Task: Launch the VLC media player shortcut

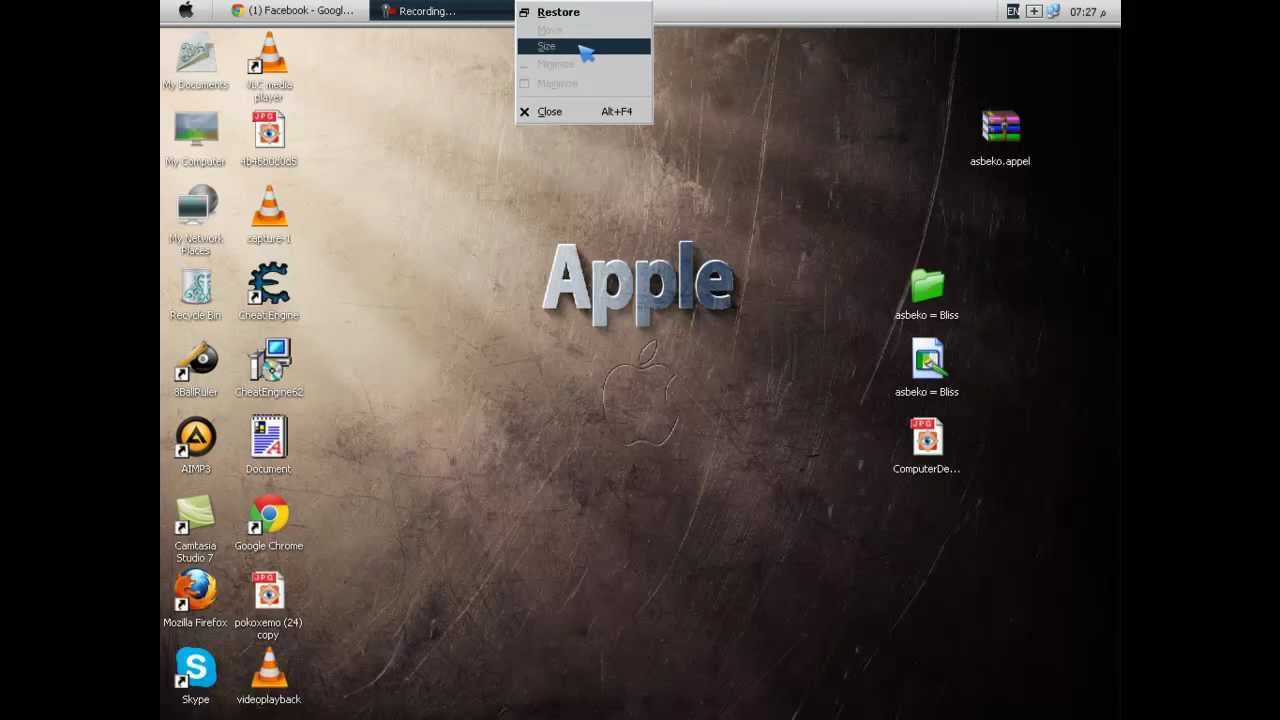Action: (x=269, y=66)
